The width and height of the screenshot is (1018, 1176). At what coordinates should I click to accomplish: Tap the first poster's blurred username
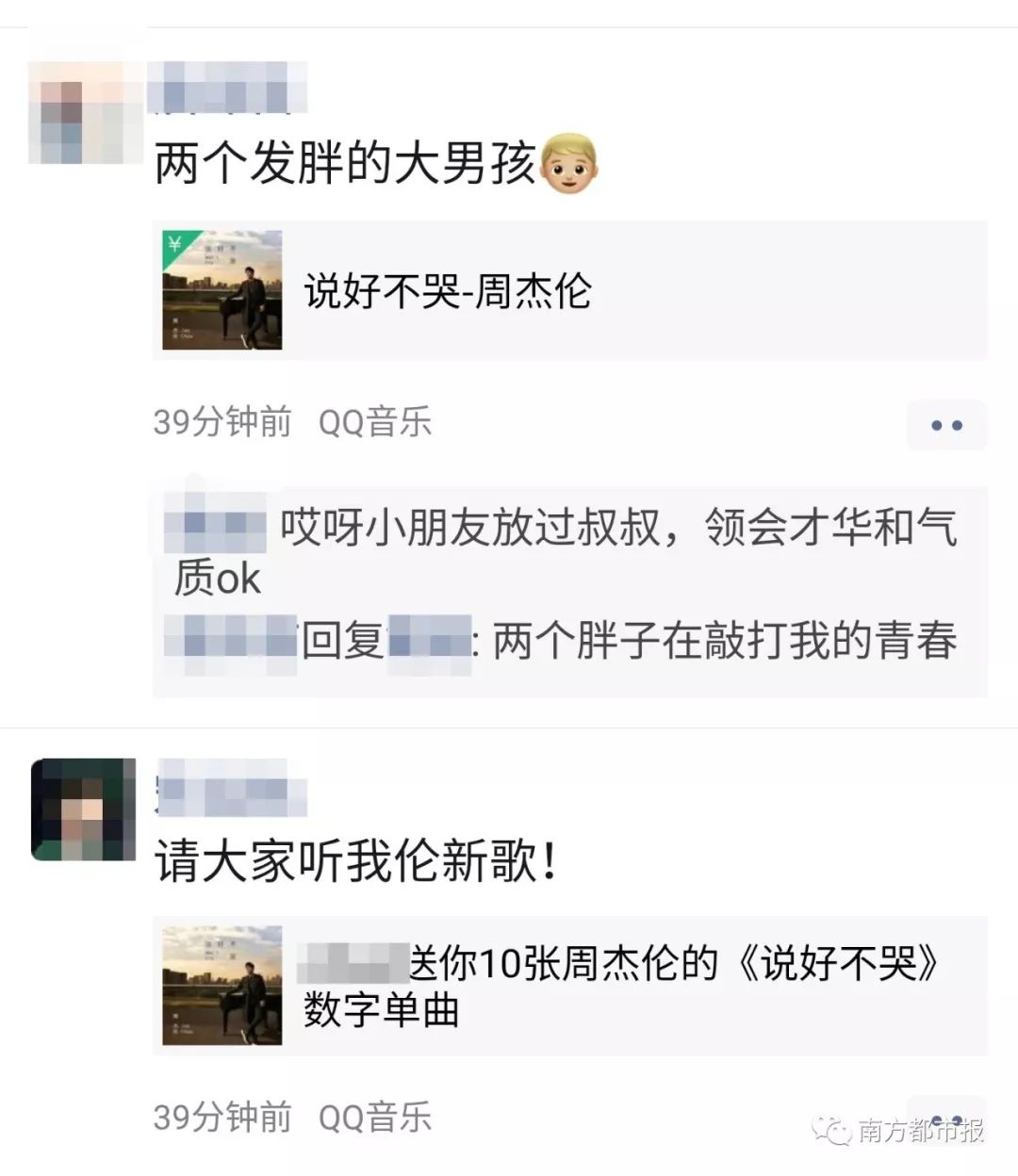coord(231,86)
